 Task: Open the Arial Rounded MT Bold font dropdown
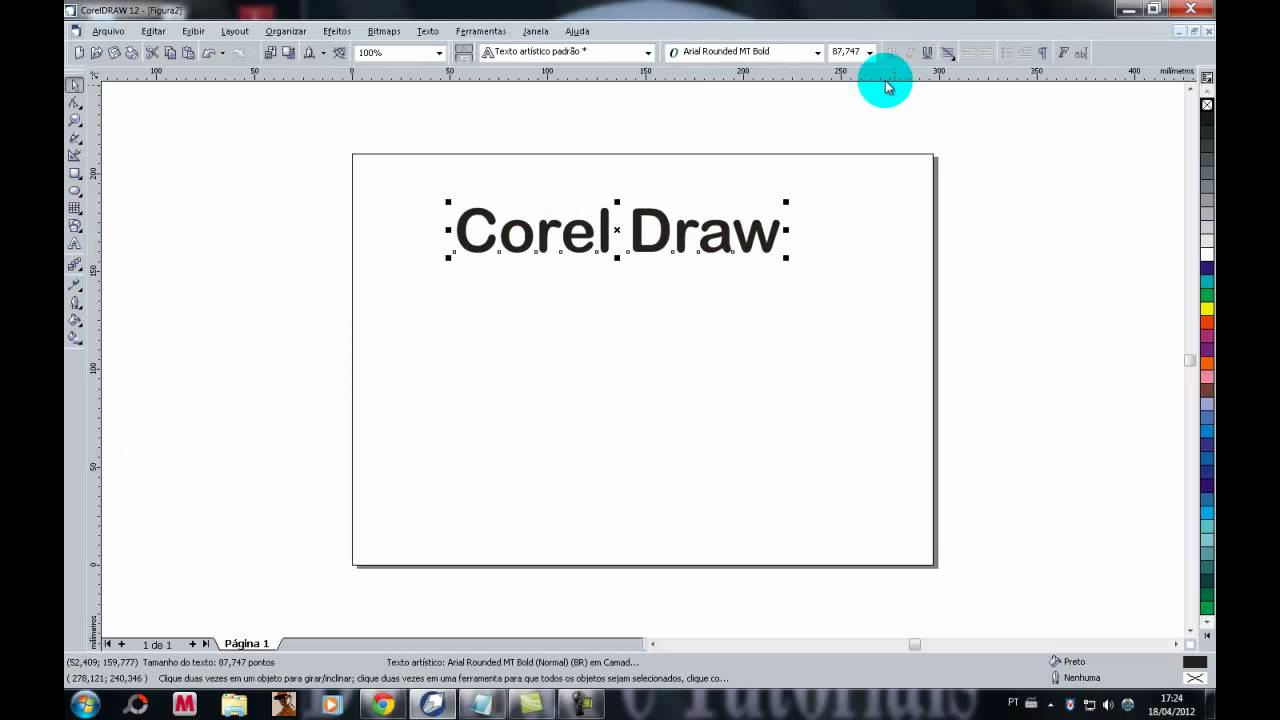tap(817, 52)
